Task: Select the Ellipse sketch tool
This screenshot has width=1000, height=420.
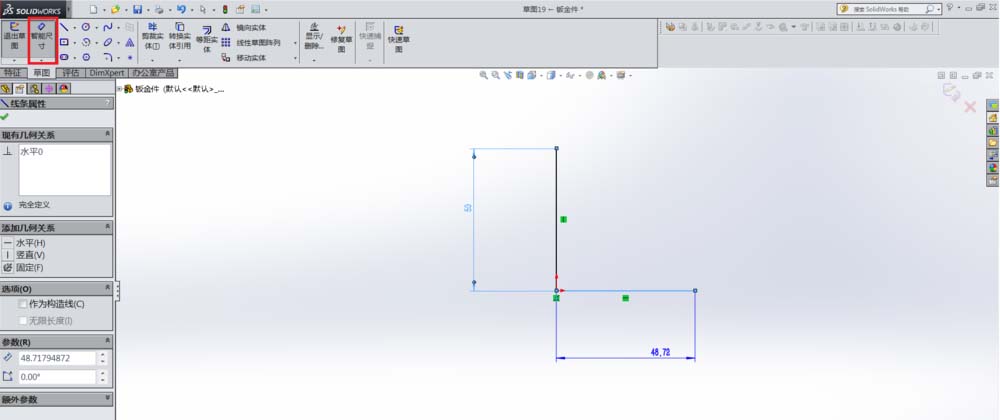Action: coord(108,42)
